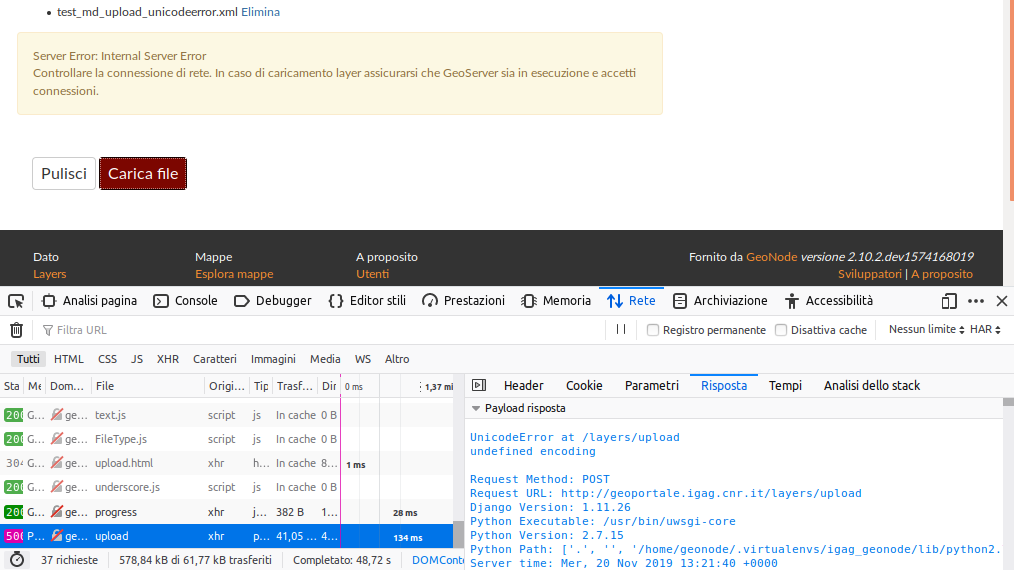Select the FileType.js request row
This screenshot has height=570, width=1014.
(x=226, y=439)
